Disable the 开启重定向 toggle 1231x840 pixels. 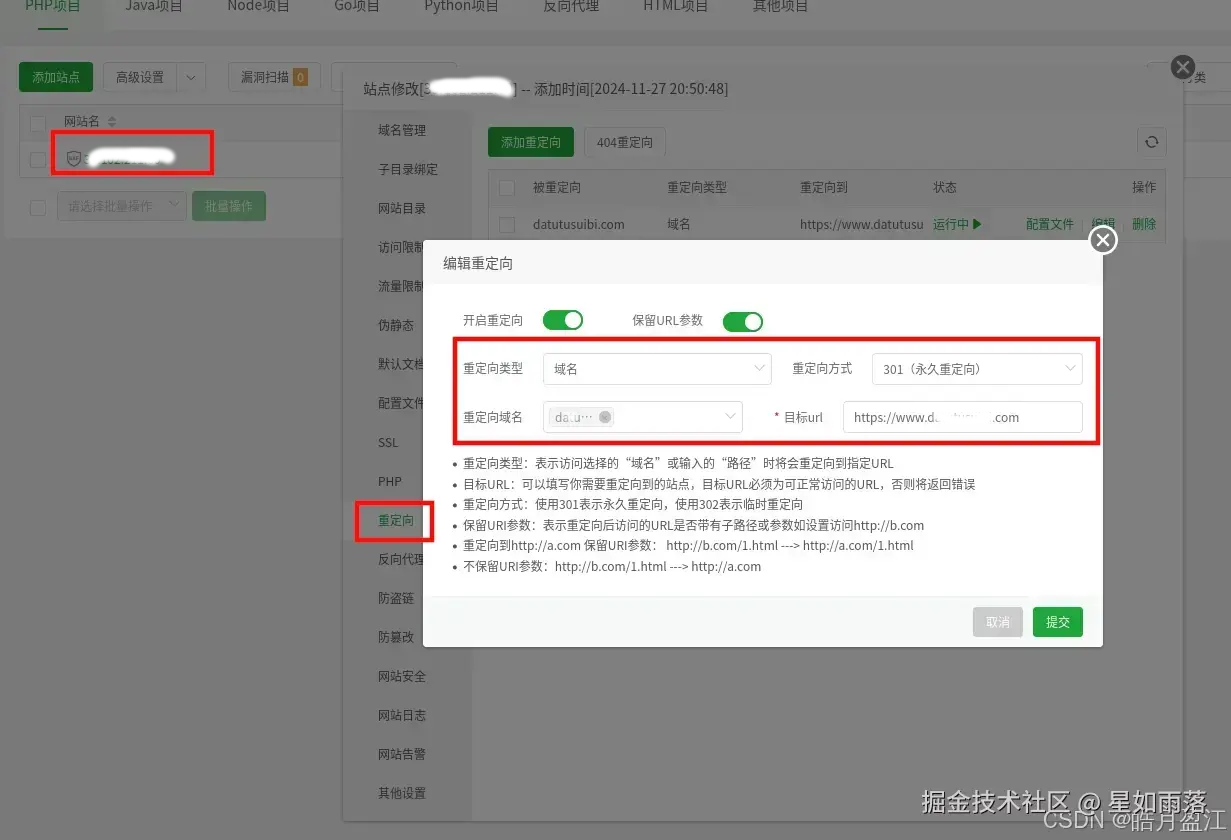coord(563,320)
